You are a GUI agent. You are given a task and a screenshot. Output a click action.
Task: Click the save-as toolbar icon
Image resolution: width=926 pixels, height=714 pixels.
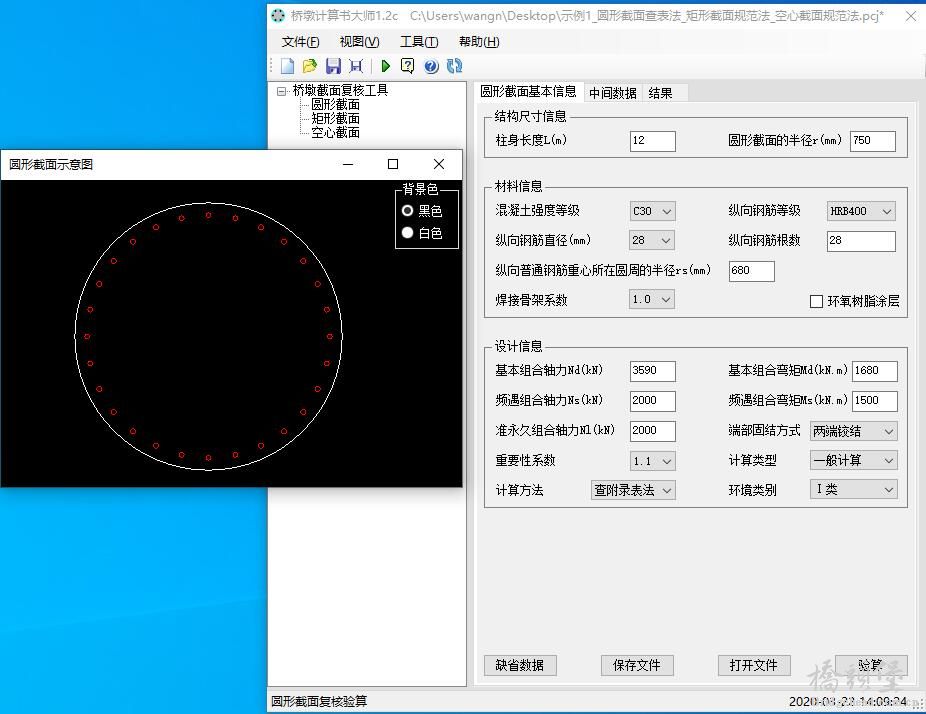coord(356,66)
